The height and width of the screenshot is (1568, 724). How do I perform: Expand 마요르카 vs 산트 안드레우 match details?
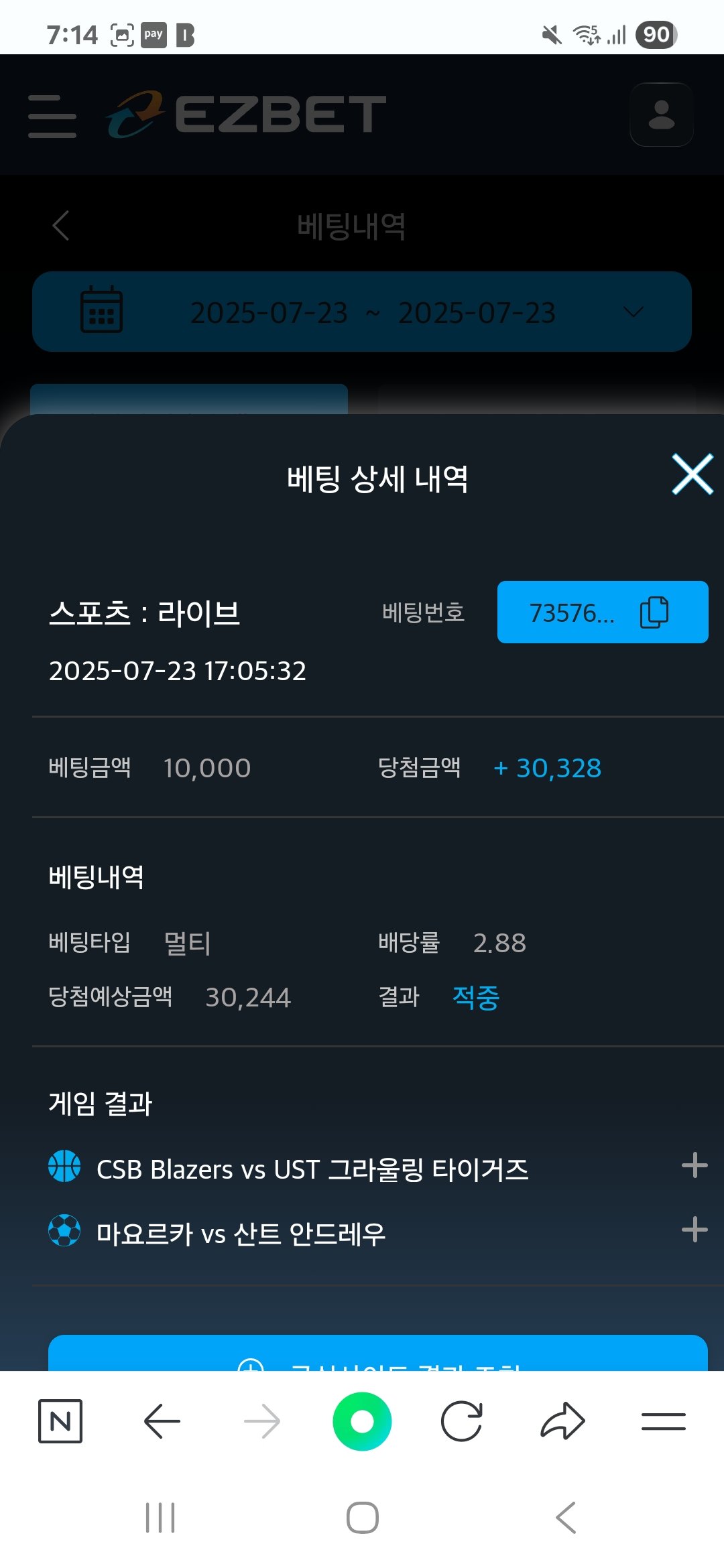(x=695, y=1230)
